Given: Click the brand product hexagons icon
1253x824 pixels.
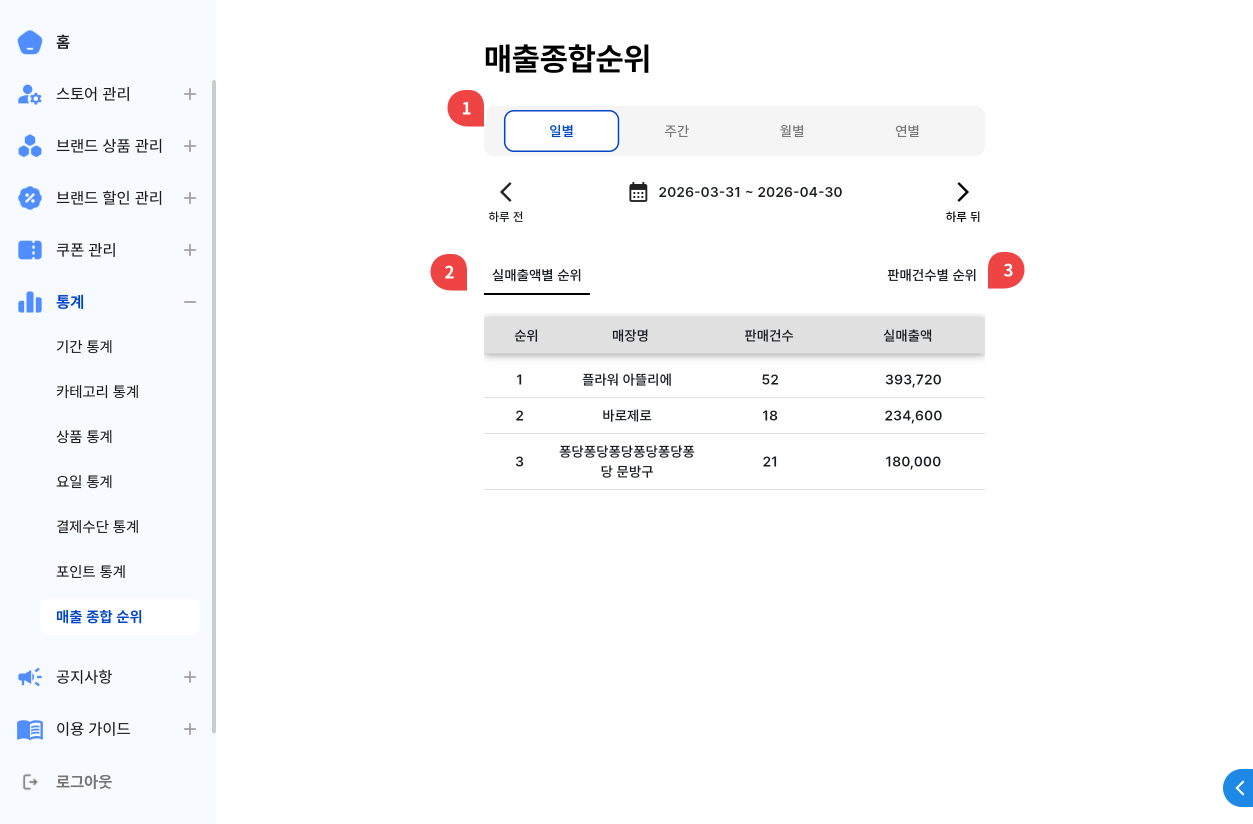Looking at the screenshot, I should point(30,146).
